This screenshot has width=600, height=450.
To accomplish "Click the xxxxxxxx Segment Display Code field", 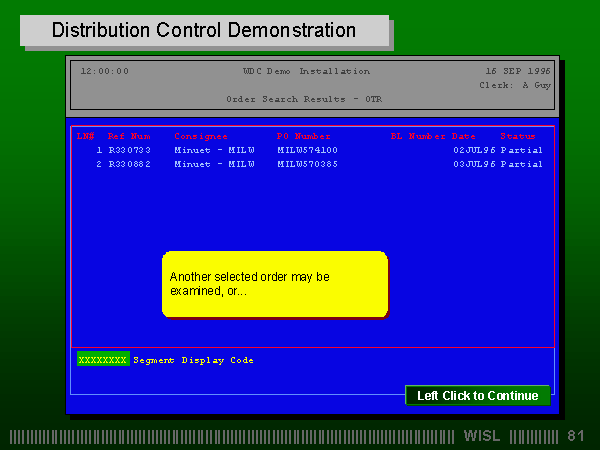I will (103, 360).
